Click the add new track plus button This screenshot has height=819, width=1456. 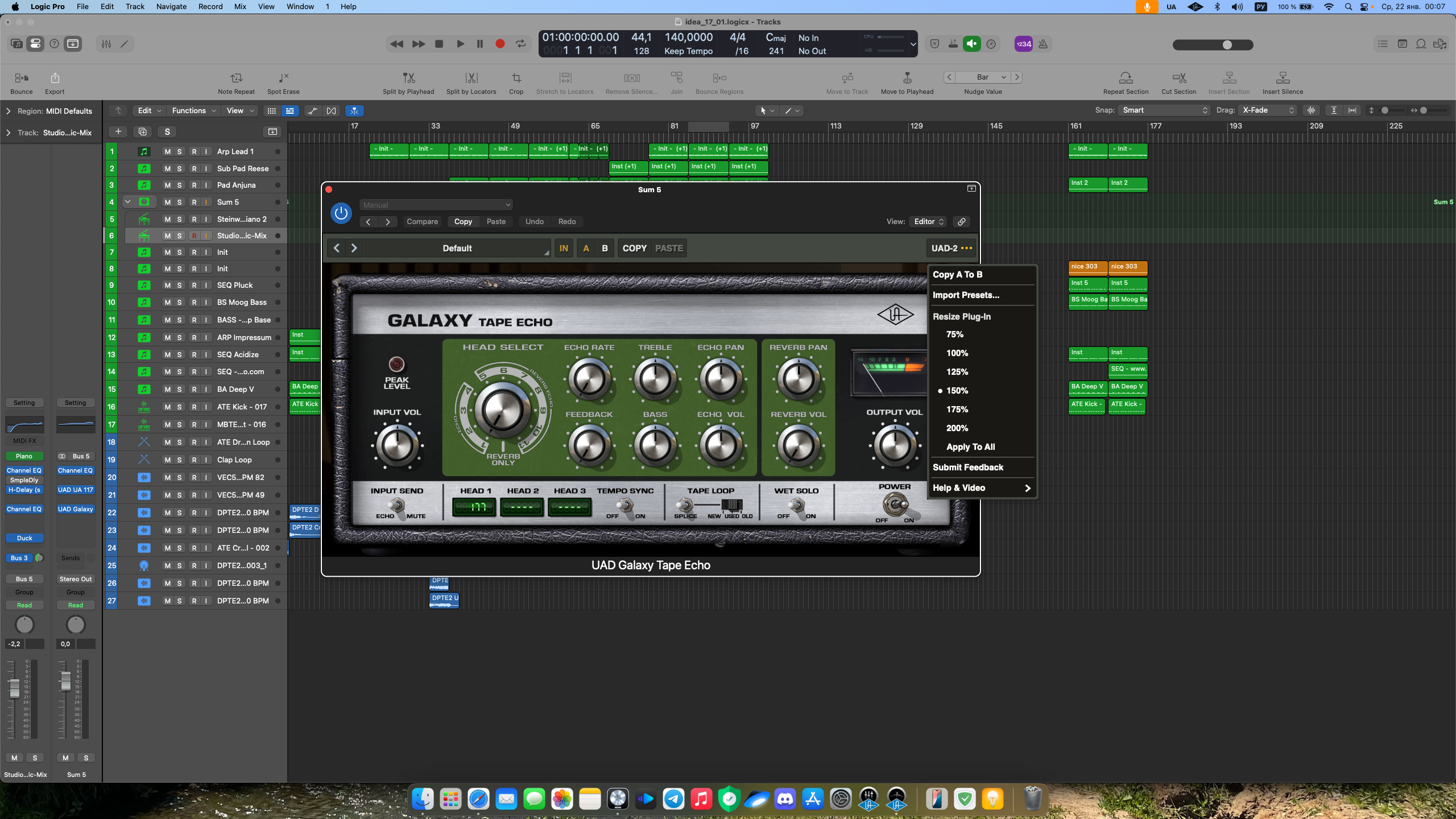[x=118, y=131]
